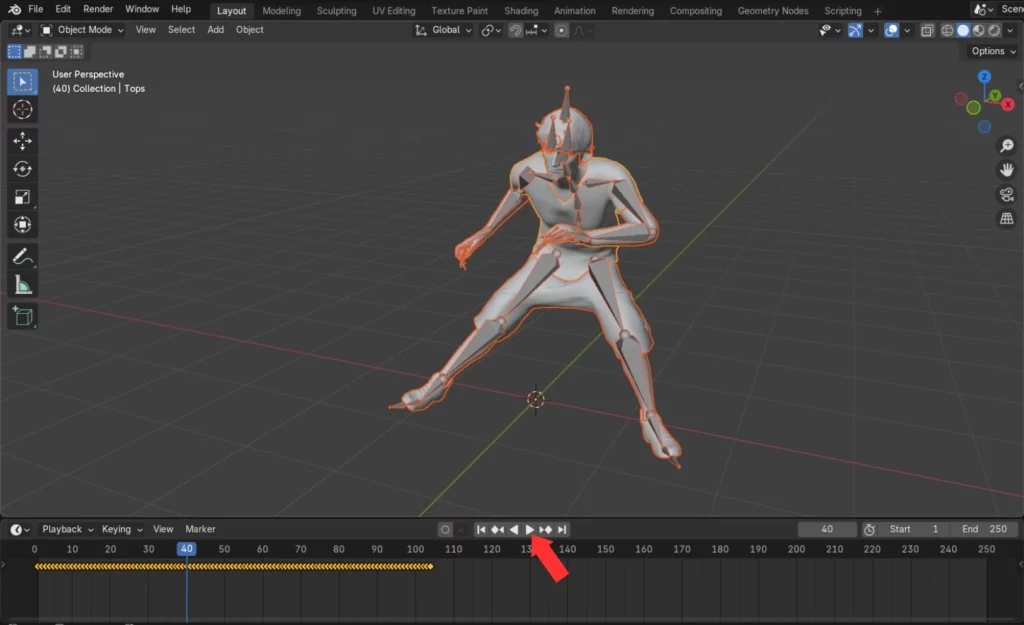Toggle proportional editing button in header

(562, 30)
